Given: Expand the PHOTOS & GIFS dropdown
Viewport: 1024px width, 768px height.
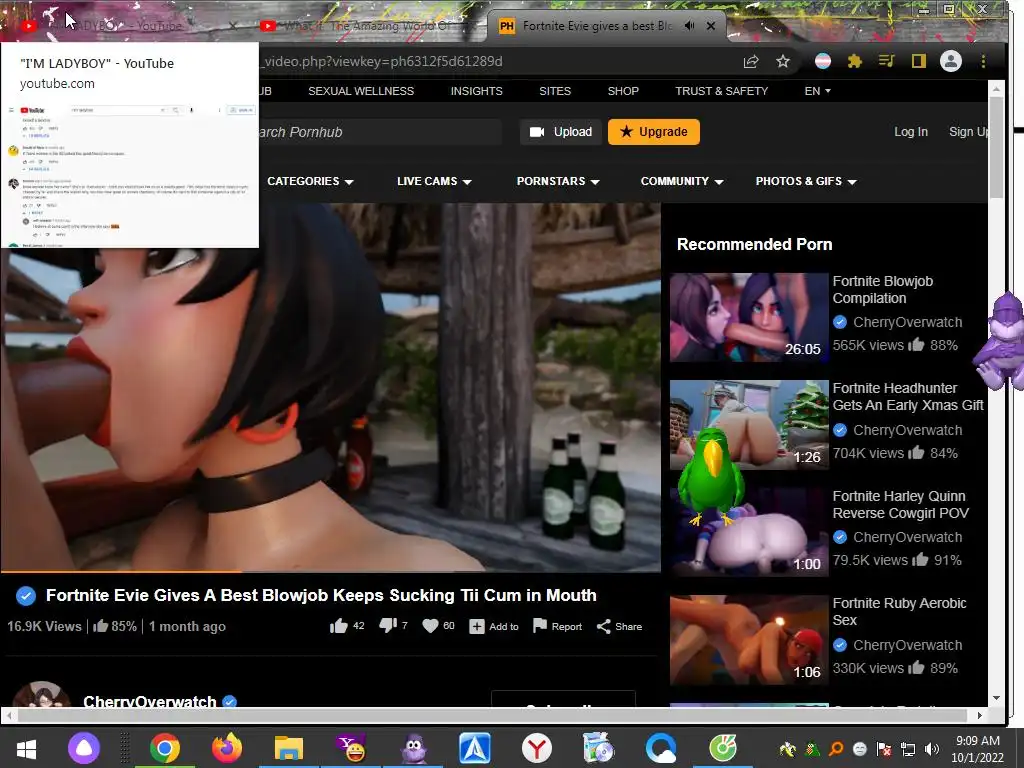Looking at the screenshot, I should click(x=806, y=182).
